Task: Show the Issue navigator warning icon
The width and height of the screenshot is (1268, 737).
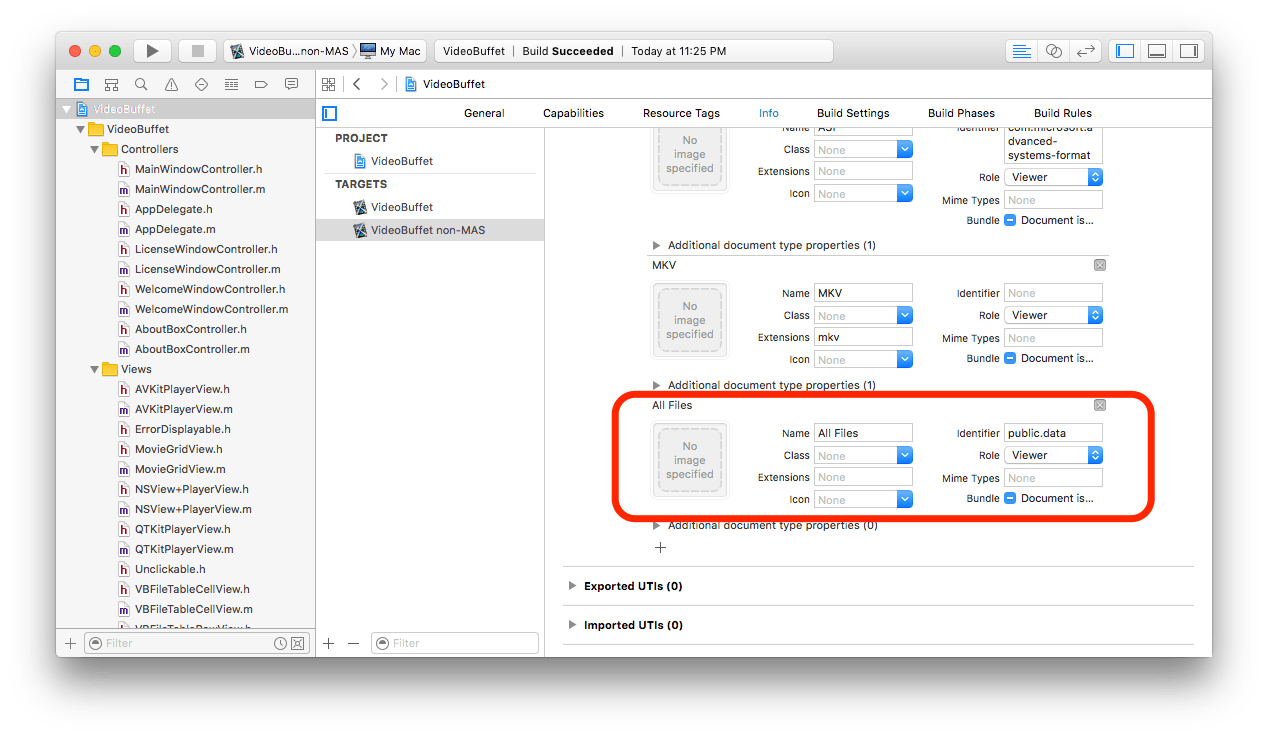Action: coord(171,84)
